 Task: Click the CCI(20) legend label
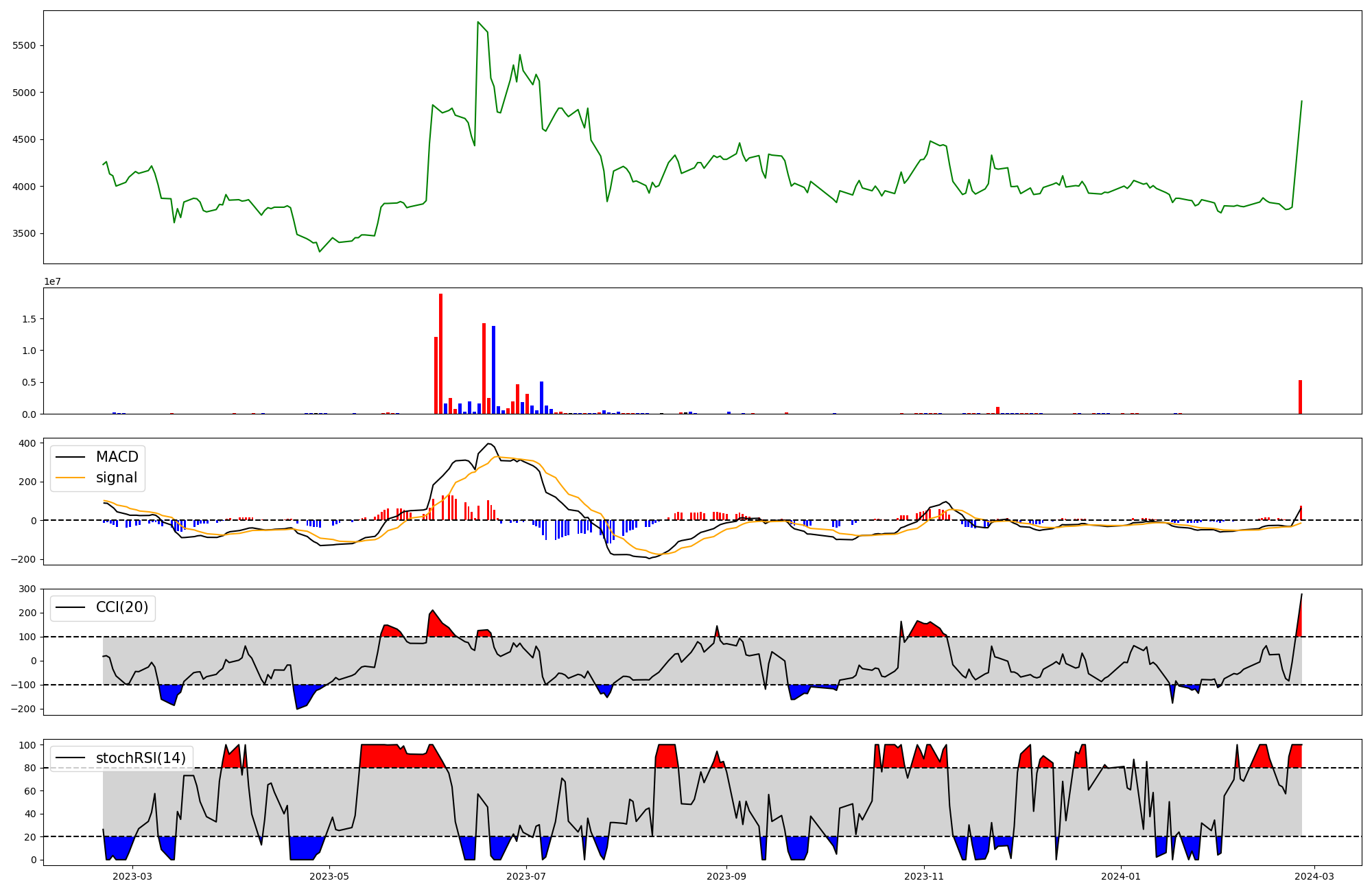[121, 607]
